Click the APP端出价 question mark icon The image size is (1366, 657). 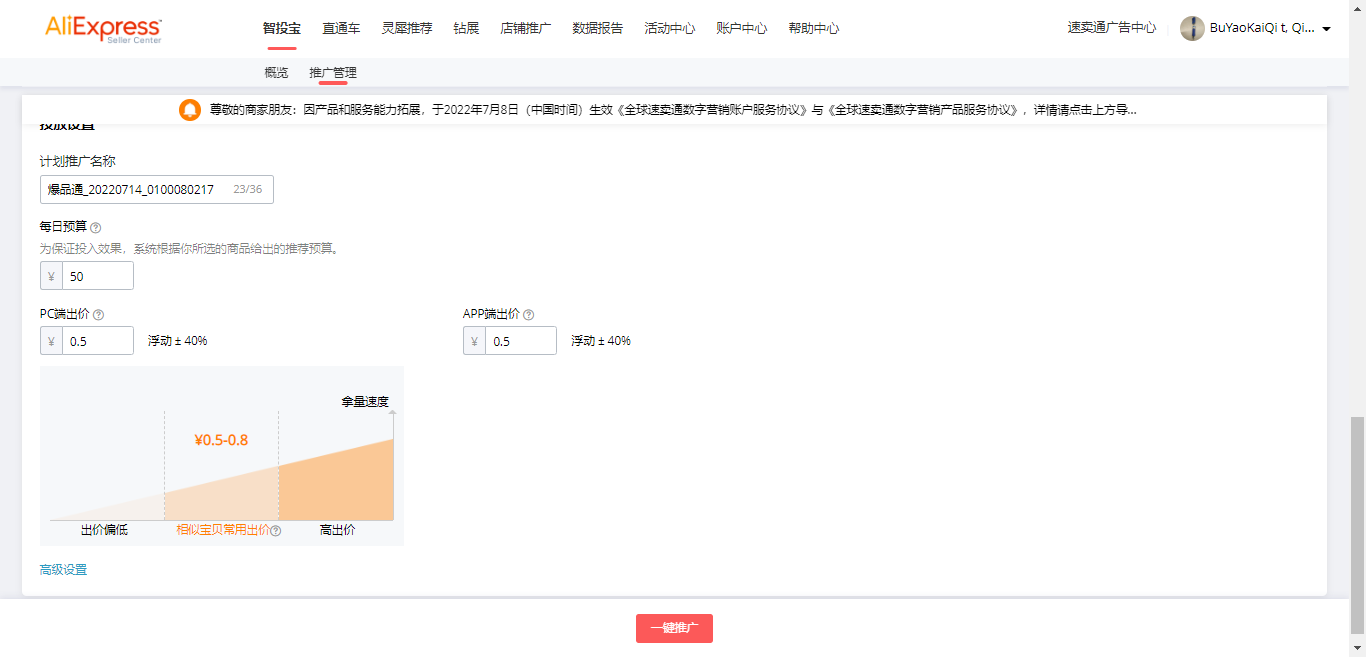tap(528, 313)
